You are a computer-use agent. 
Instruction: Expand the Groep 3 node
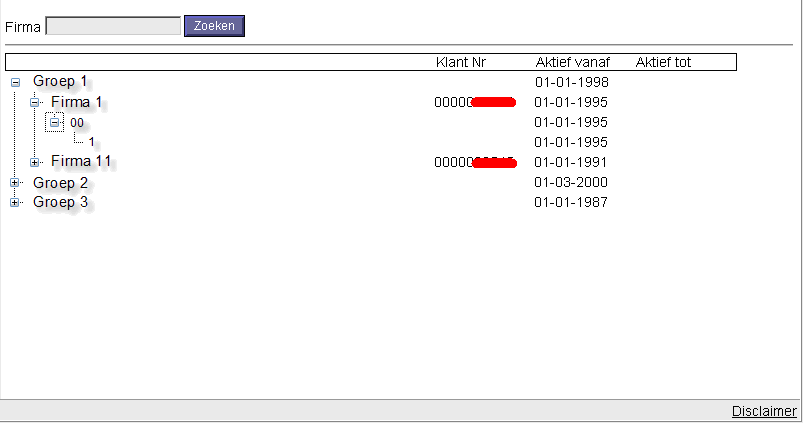[x=15, y=203]
